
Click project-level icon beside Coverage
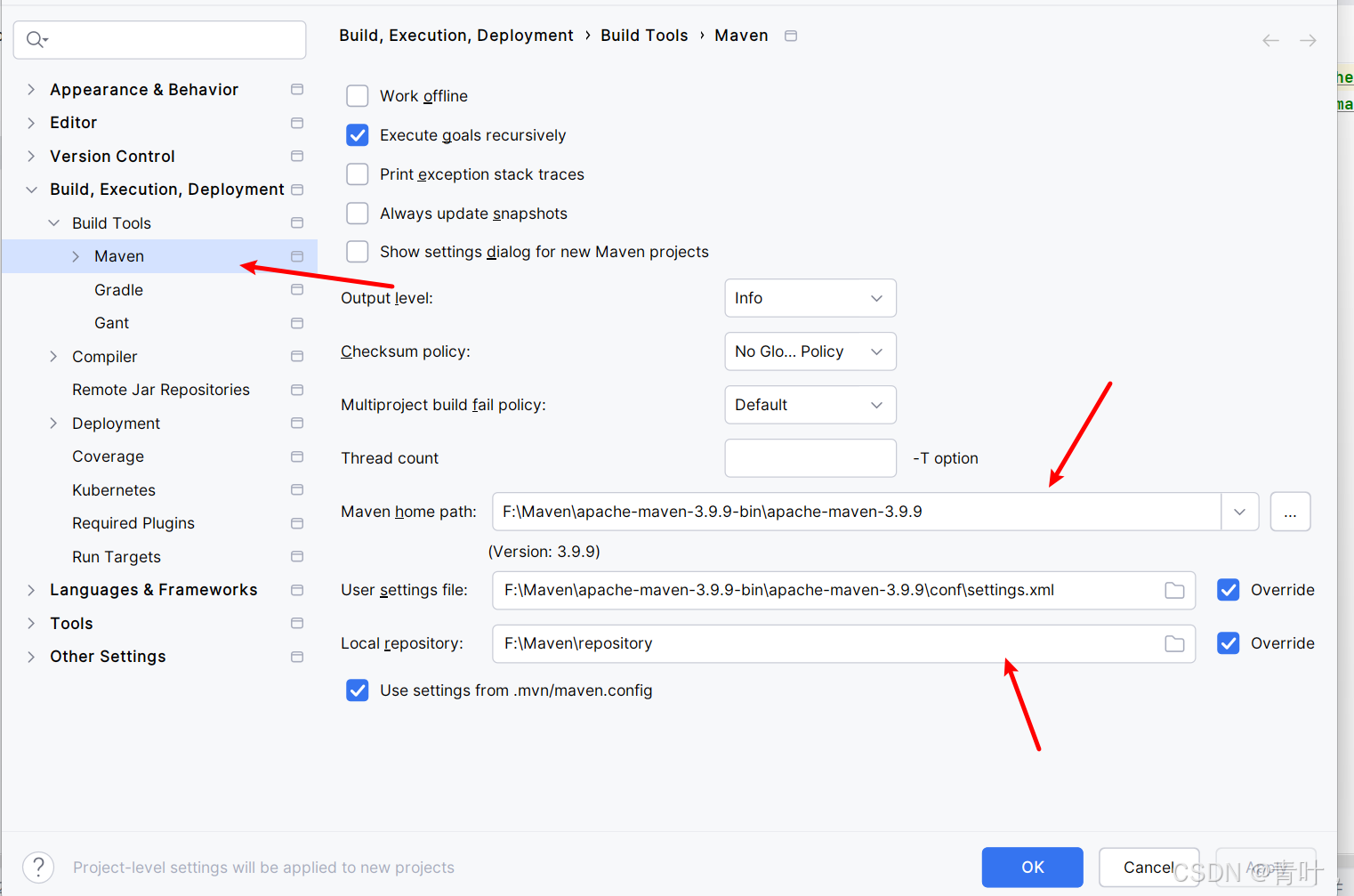pos(297,456)
